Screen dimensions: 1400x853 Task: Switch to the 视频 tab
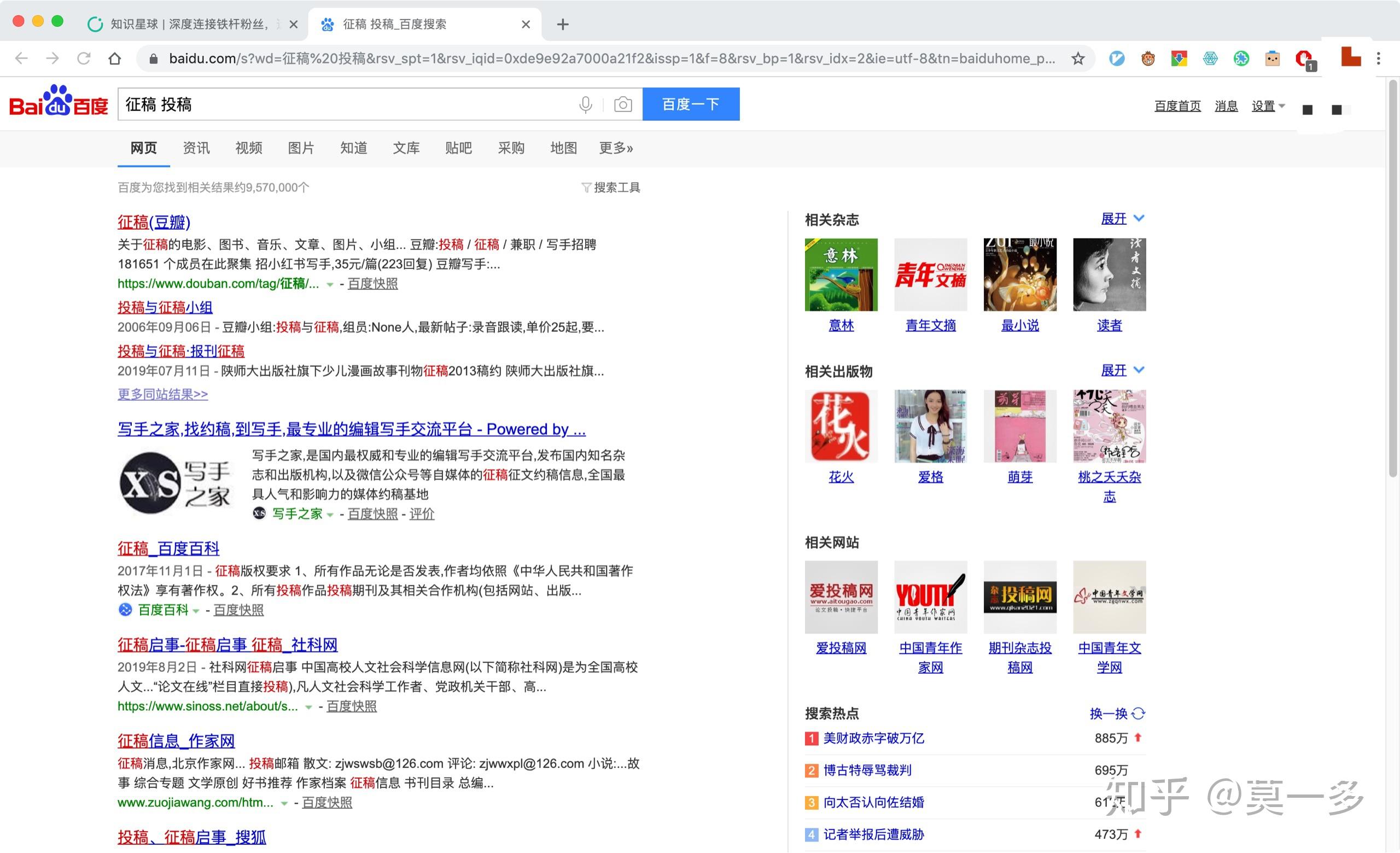pyautogui.click(x=249, y=148)
